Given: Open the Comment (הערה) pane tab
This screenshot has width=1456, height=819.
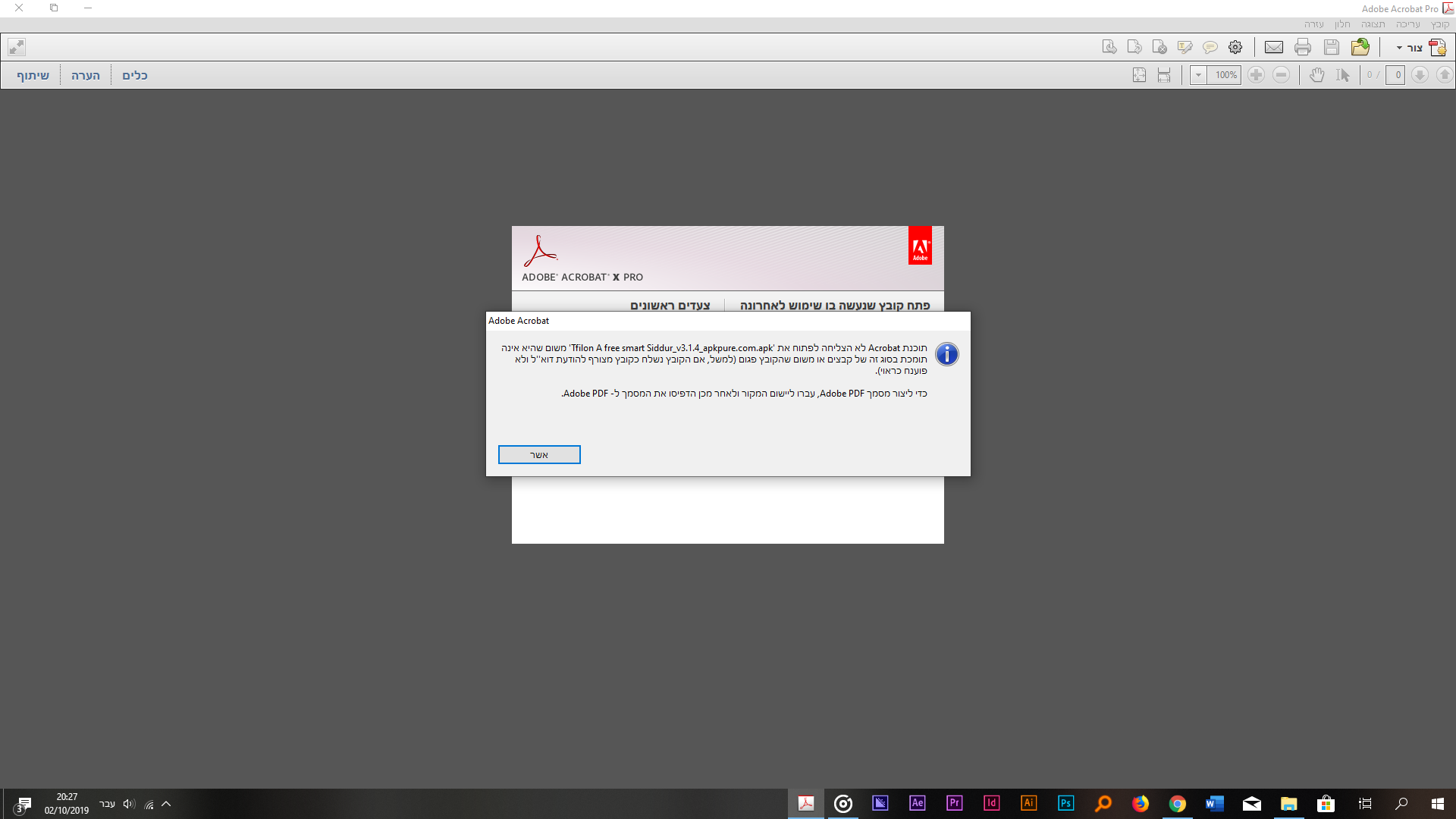Looking at the screenshot, I should [86, 75].
